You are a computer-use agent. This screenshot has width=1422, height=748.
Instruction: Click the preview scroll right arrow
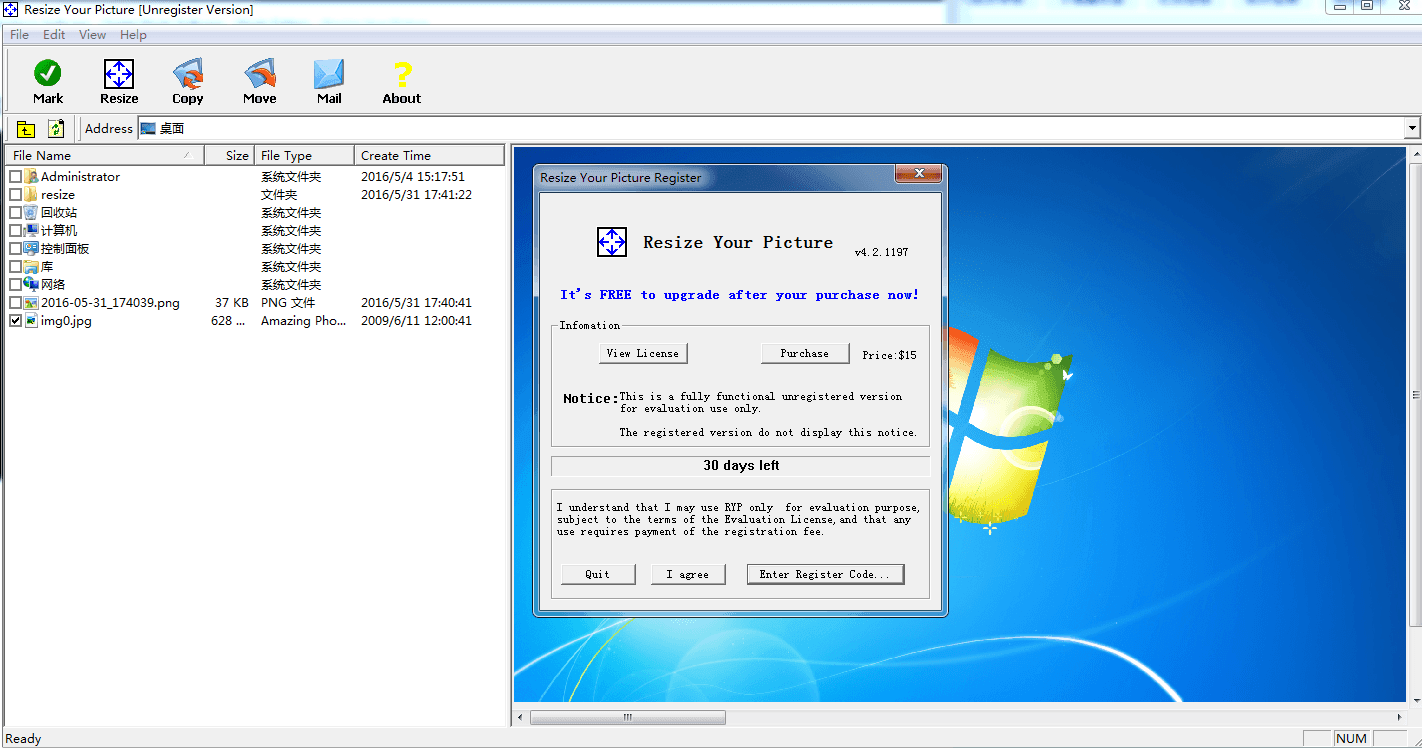click(1399, 717)
